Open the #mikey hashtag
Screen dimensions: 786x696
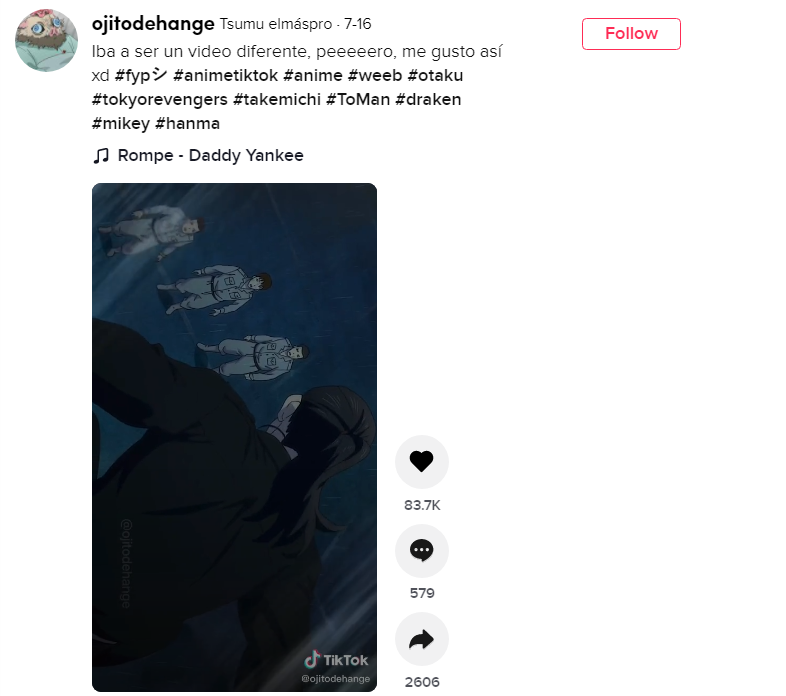click(121, 123)
